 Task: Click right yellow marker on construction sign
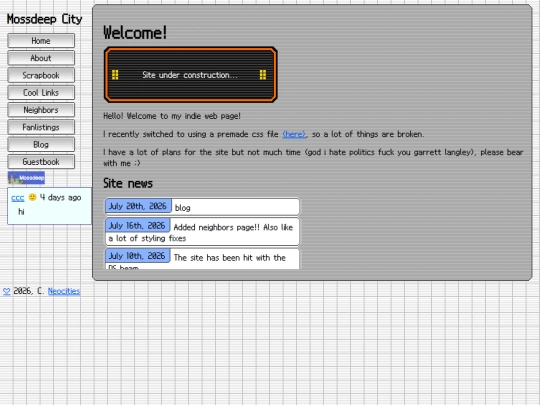tap(263, 75)
